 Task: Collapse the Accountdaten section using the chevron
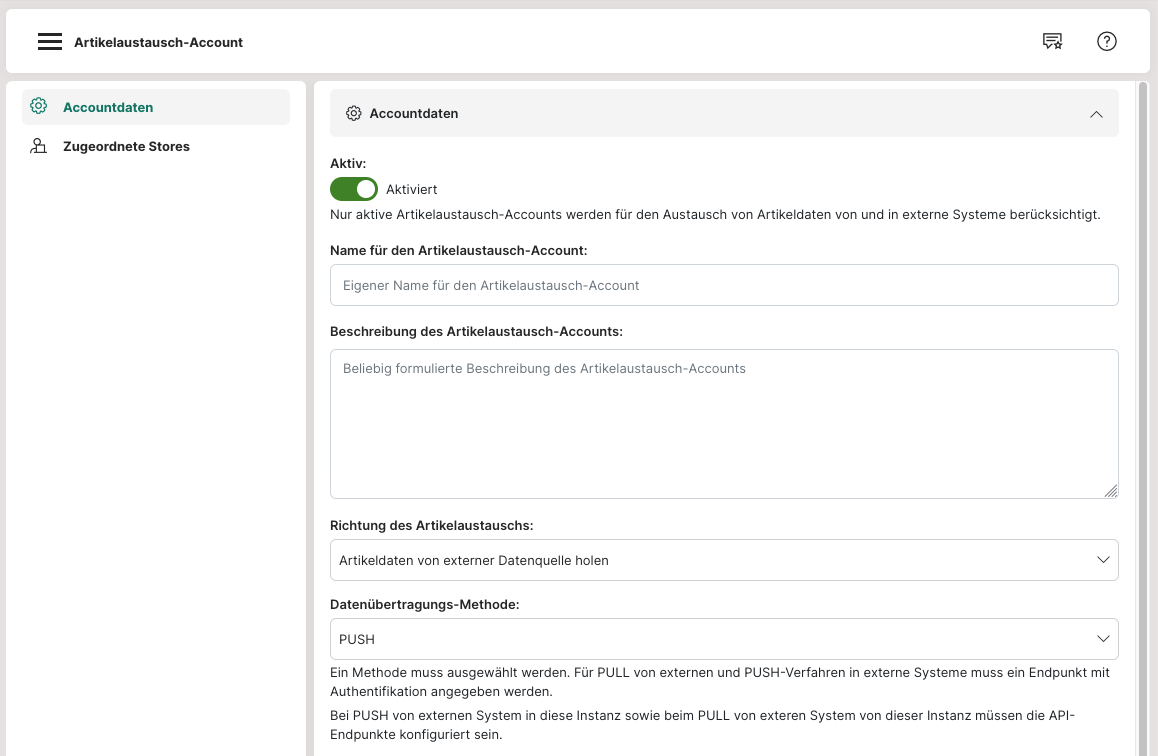click(1096, 114)
